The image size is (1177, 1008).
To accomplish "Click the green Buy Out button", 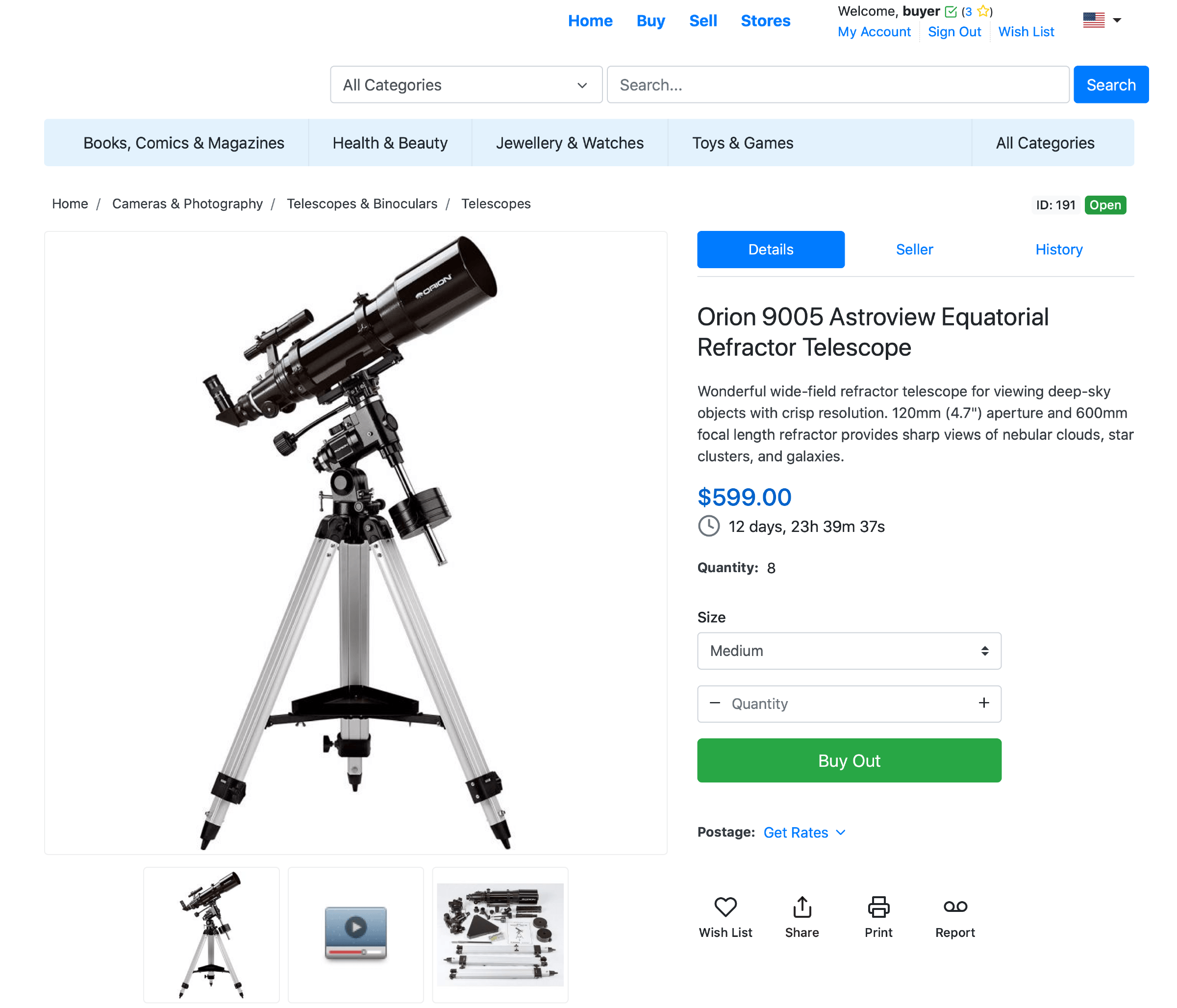I will point(849,760).
